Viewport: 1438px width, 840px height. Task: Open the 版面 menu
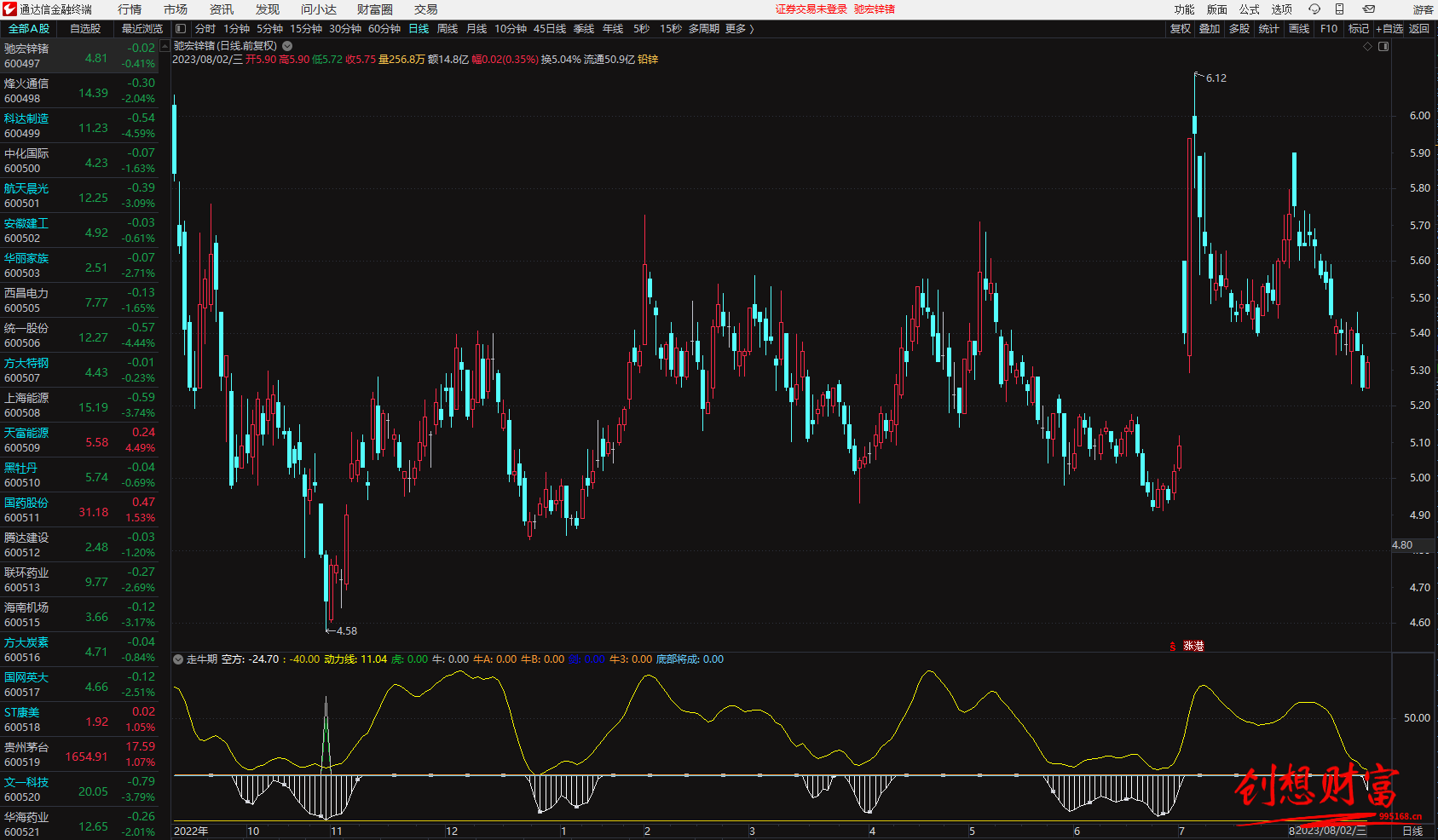tap(1216, 9)
